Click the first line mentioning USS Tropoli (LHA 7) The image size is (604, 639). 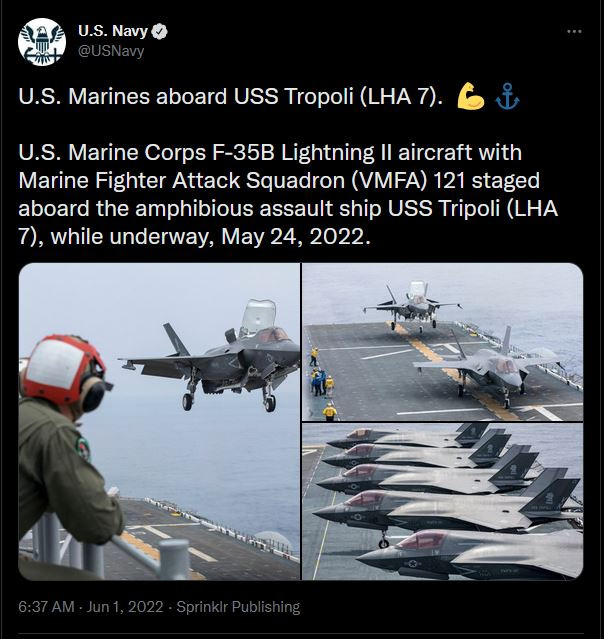point(230,97)
